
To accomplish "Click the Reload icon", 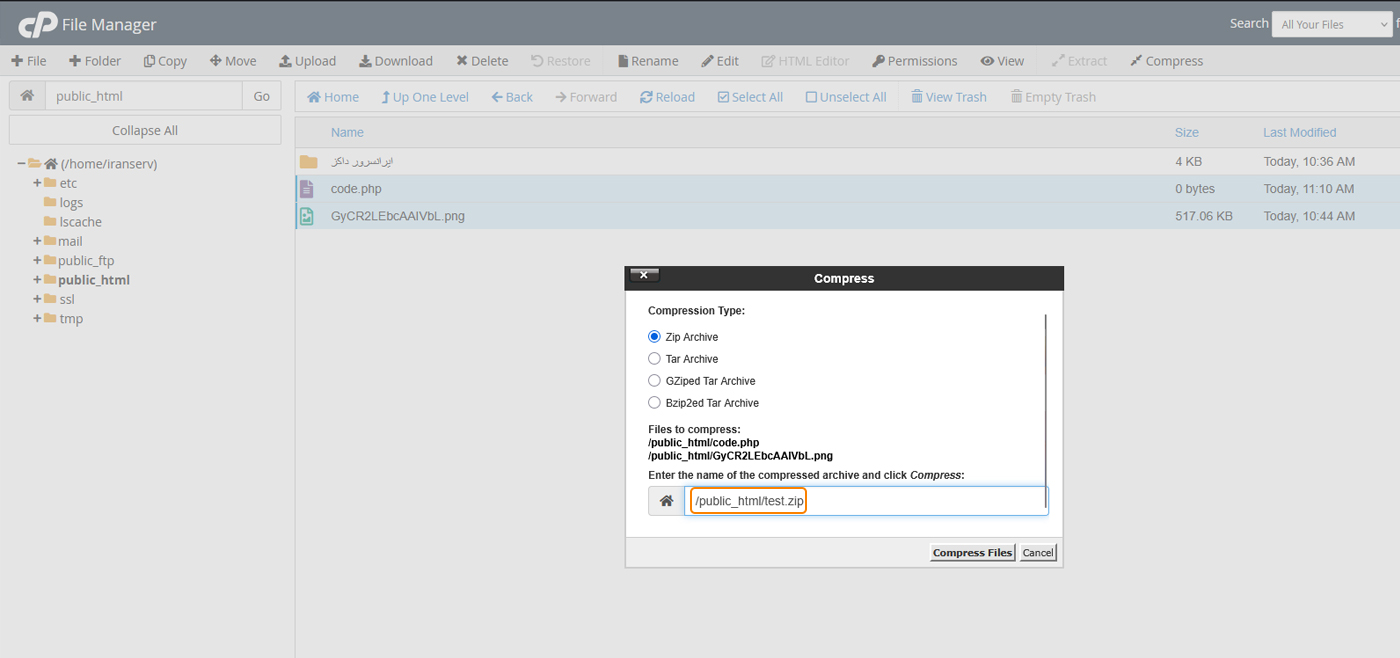I will 646,97.
